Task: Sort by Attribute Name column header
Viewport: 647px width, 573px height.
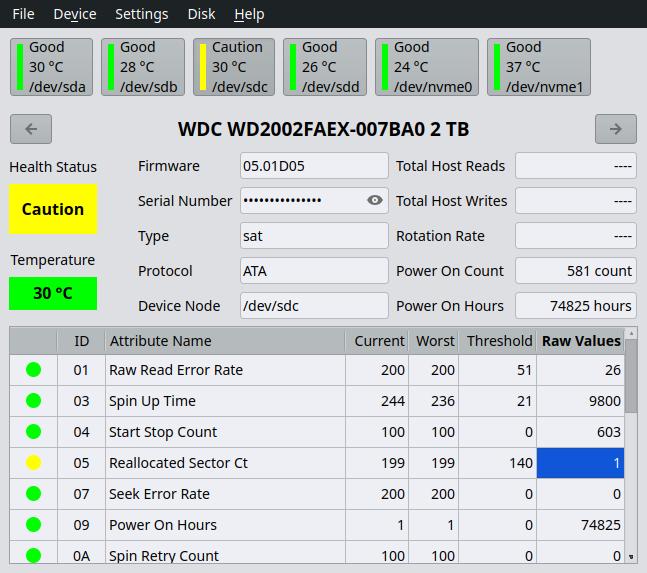Action: 225,341
